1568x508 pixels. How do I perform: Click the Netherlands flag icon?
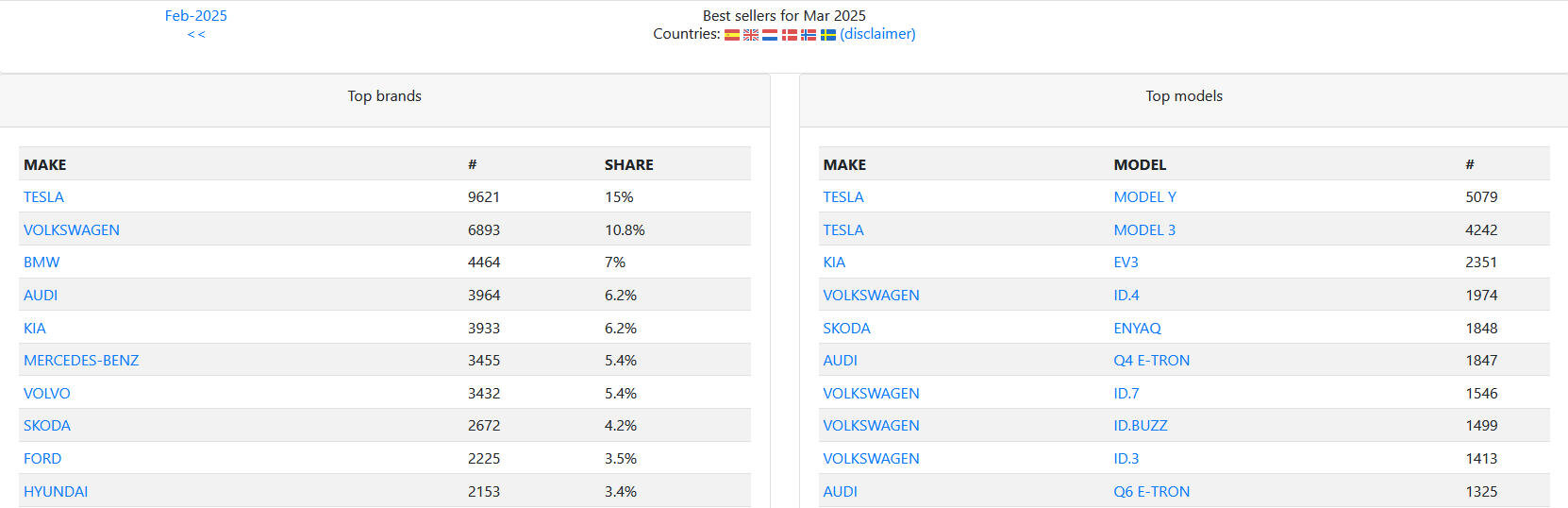pyautogui.click(x=770, y=35)
